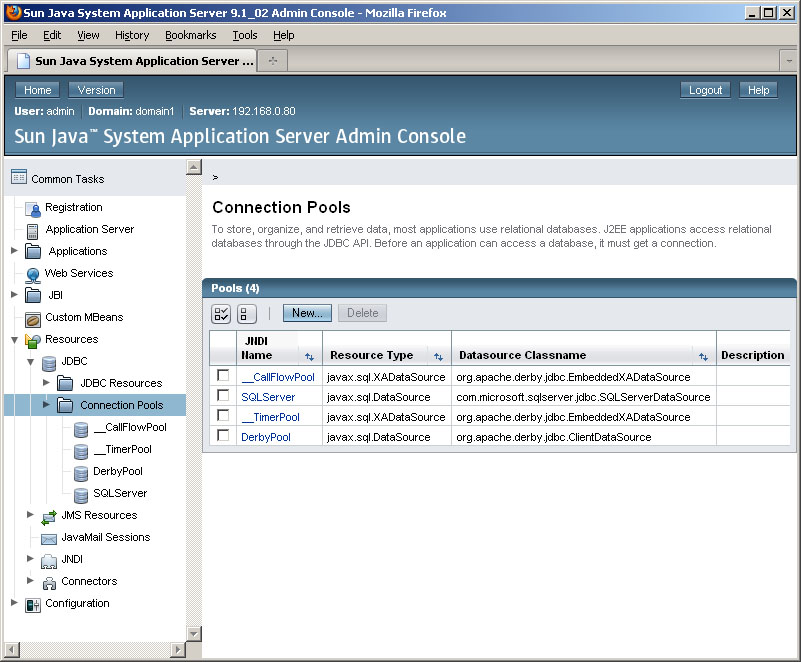Open a new browser tab
This screenshot has width=801, height=662.
273,61
